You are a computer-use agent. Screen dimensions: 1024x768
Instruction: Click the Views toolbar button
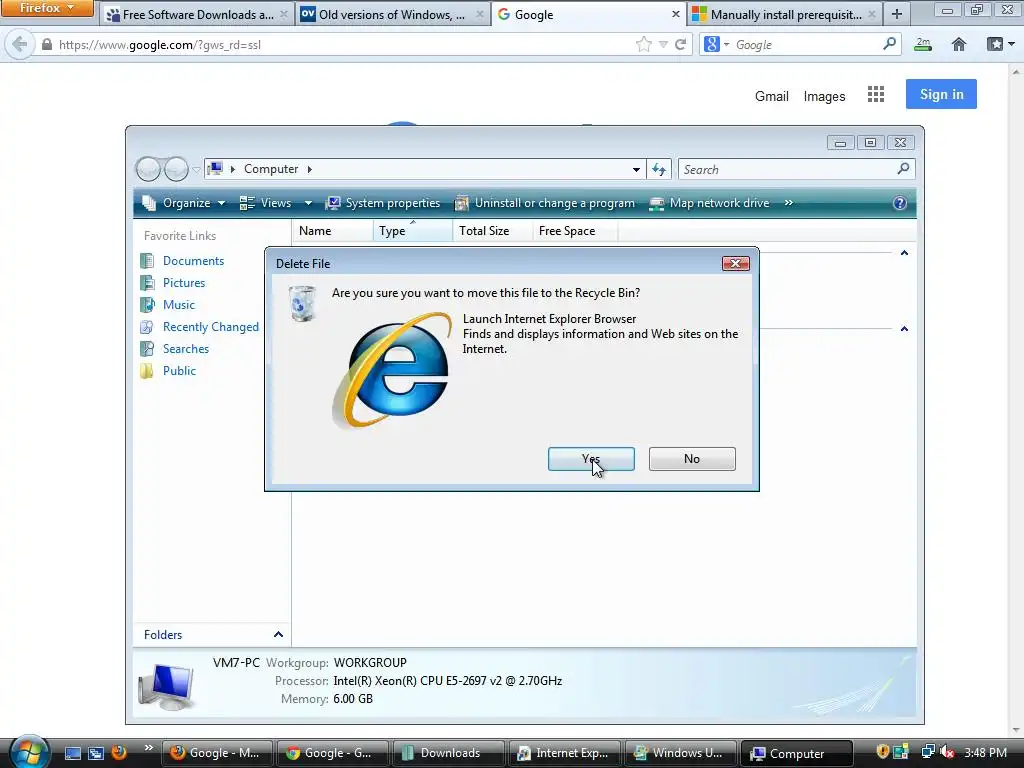coord(266,203)
